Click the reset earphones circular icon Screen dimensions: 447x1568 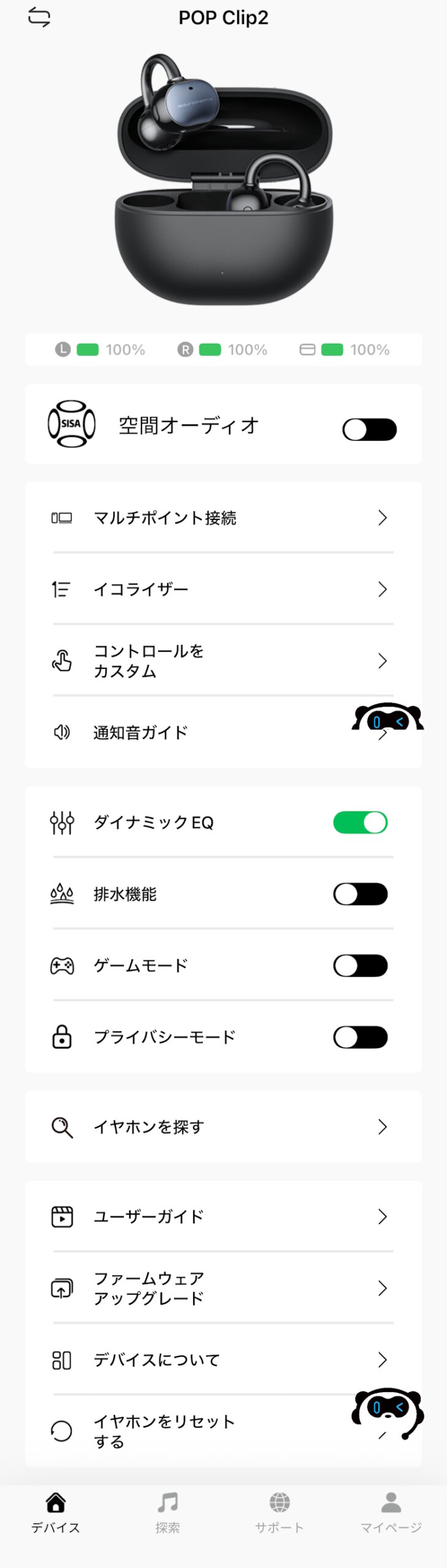pyautogui.click(x=61, y=1431)
